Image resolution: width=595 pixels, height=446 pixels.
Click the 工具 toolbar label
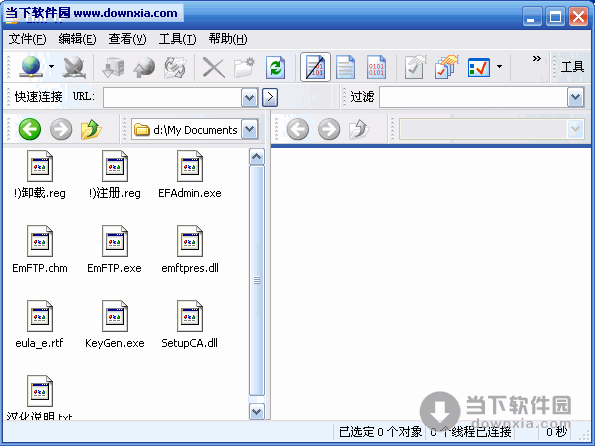pos(572,67)
